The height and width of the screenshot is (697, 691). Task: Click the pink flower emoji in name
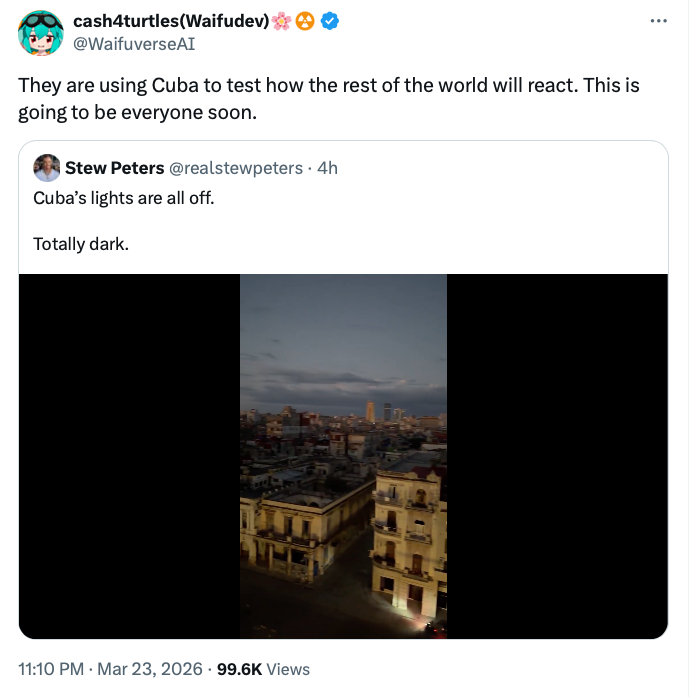(282, 22)
